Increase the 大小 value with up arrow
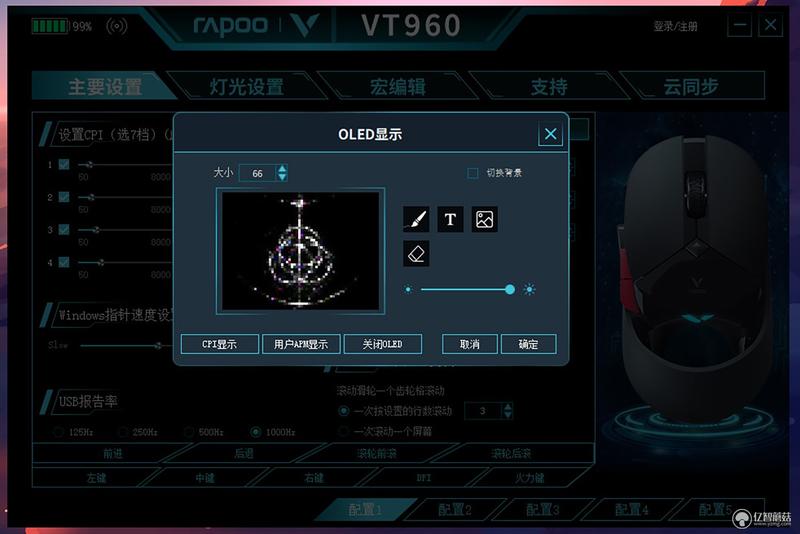The image size is (800, 534). pyautogui.click(x=282, y=168)
